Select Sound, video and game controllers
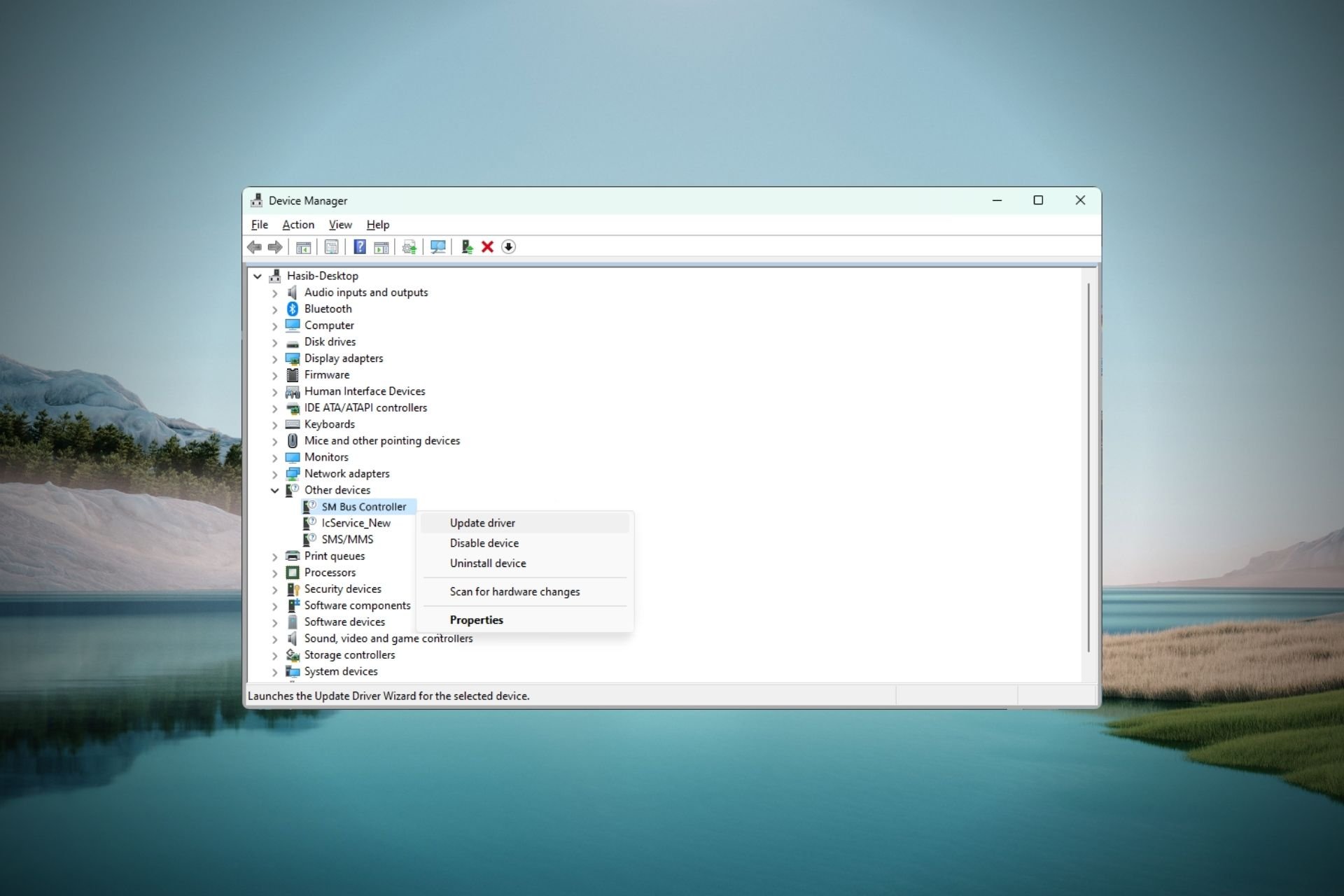 click(388, 638)
